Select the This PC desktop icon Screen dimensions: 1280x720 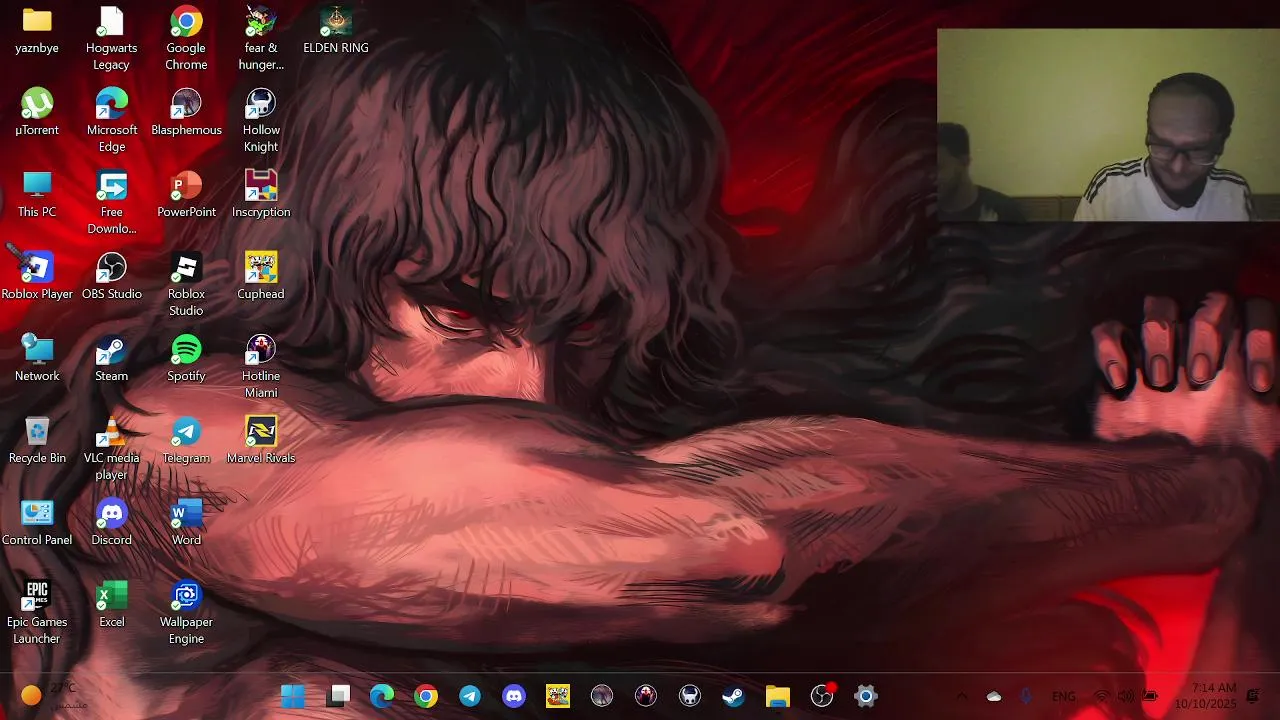[37, 194]
